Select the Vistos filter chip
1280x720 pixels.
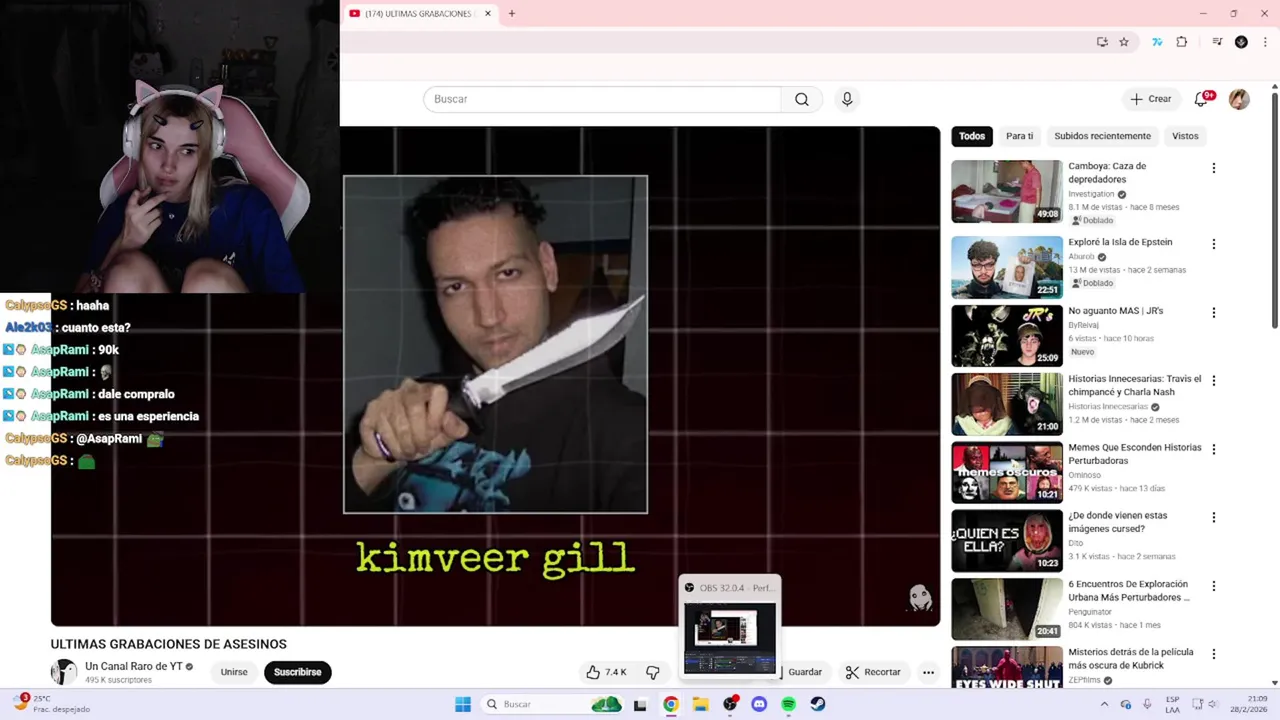pyautogui.click(x=1185, y=136)
